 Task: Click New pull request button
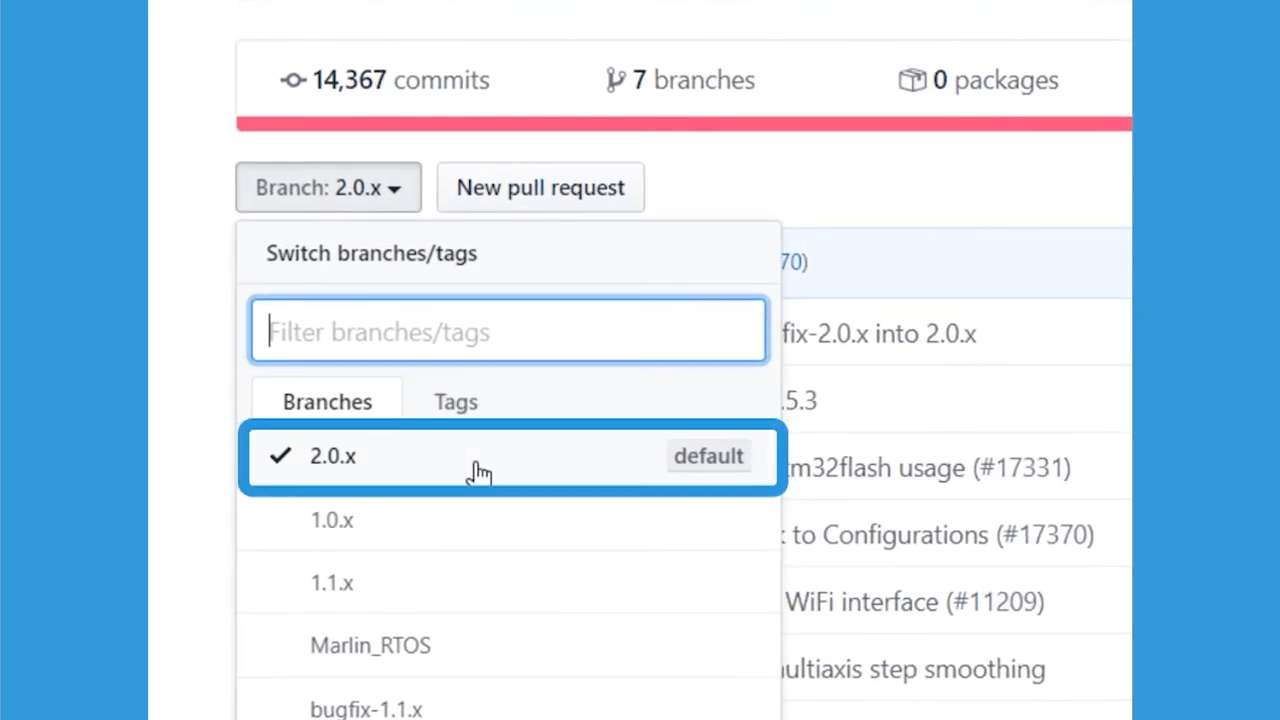[540, 187]
